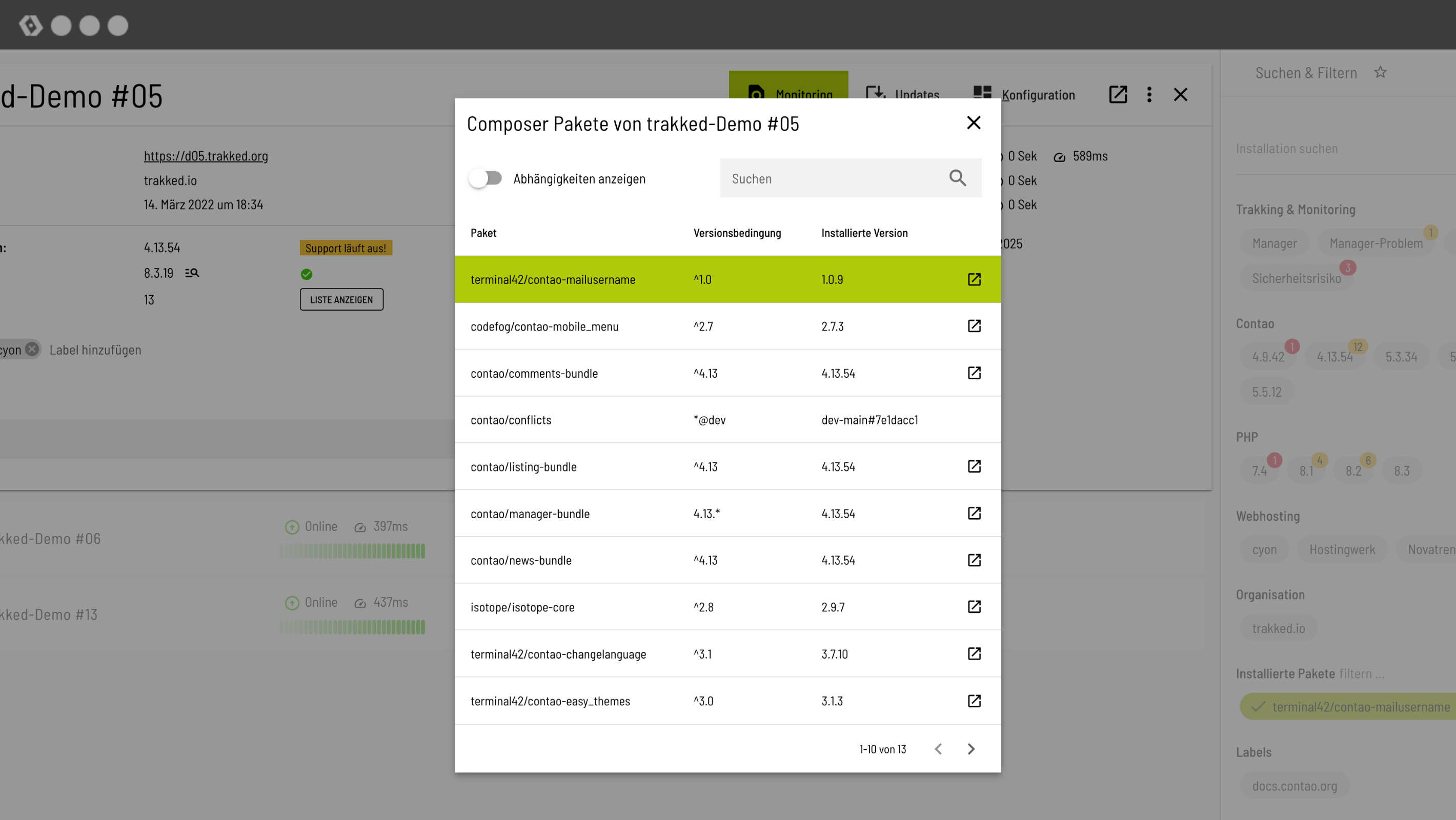Click search magnifier icon in package dialog

tap(958, 178)
